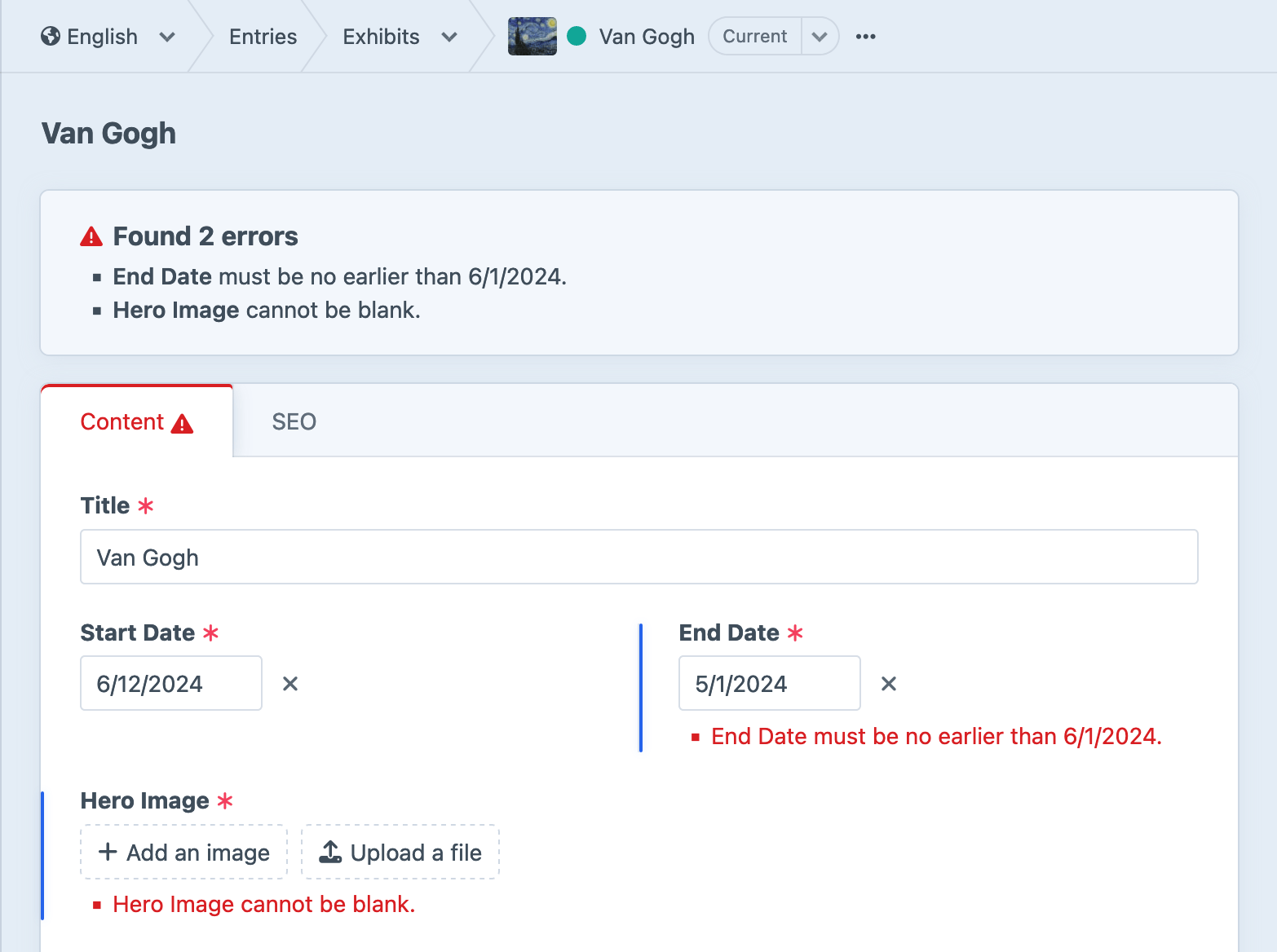Clear the End Date with X icon
Viewport: 1277px width, 952px height.
click(x=889, y=684)
